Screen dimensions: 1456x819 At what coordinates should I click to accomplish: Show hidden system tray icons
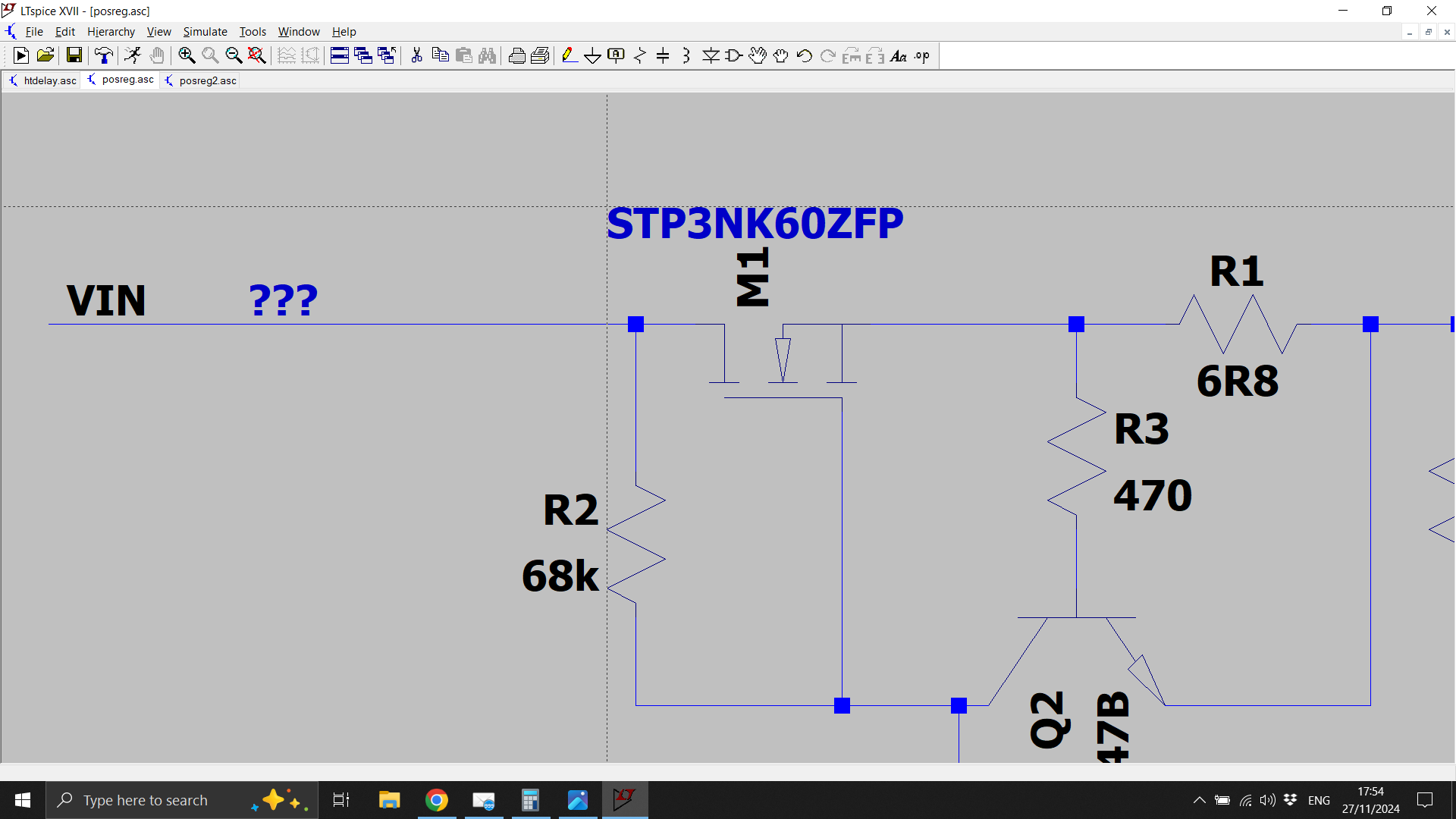tap(1200, 800)
